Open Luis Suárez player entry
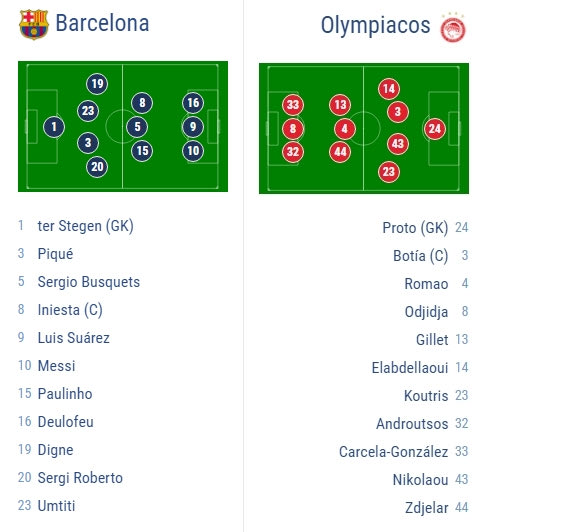 click(x=74, y=338)
